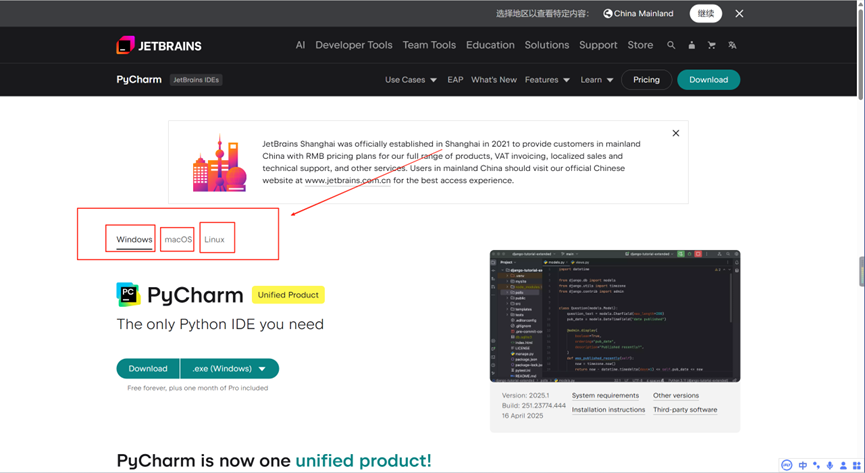
Task: Click the Download button in top navigation
Action: tap(708, 80)
